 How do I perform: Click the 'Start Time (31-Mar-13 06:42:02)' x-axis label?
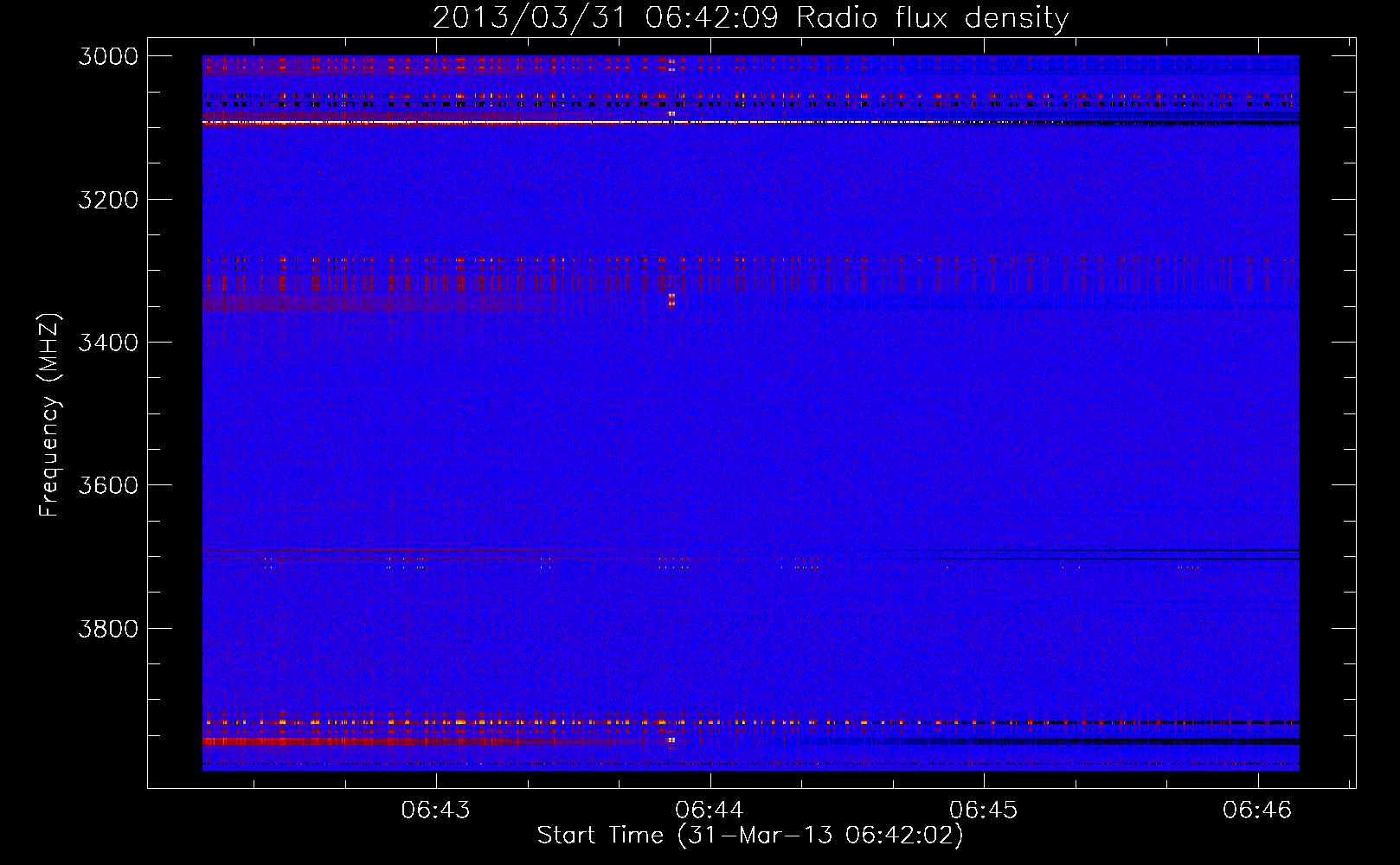[750, 836]
